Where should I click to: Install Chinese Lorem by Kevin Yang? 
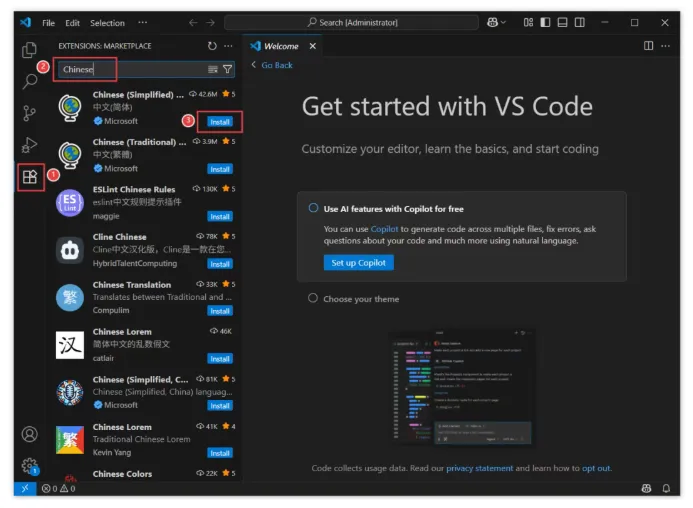tap(220, 453)
